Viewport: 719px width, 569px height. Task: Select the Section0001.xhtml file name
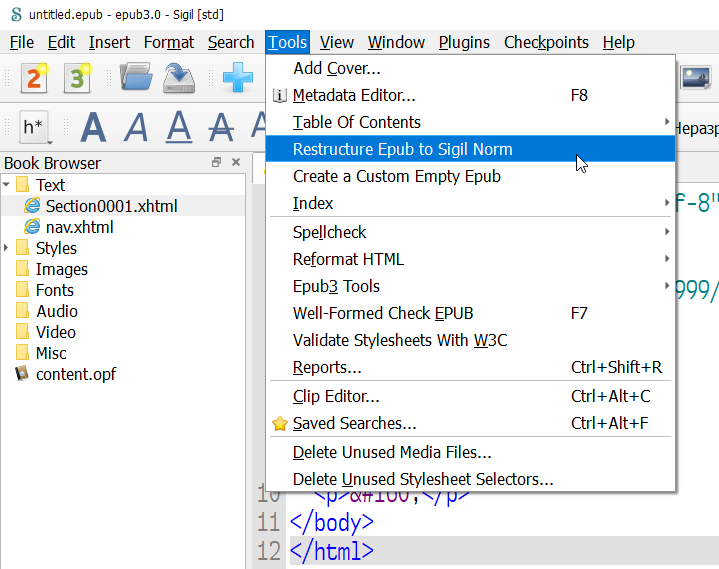(111, 206)
